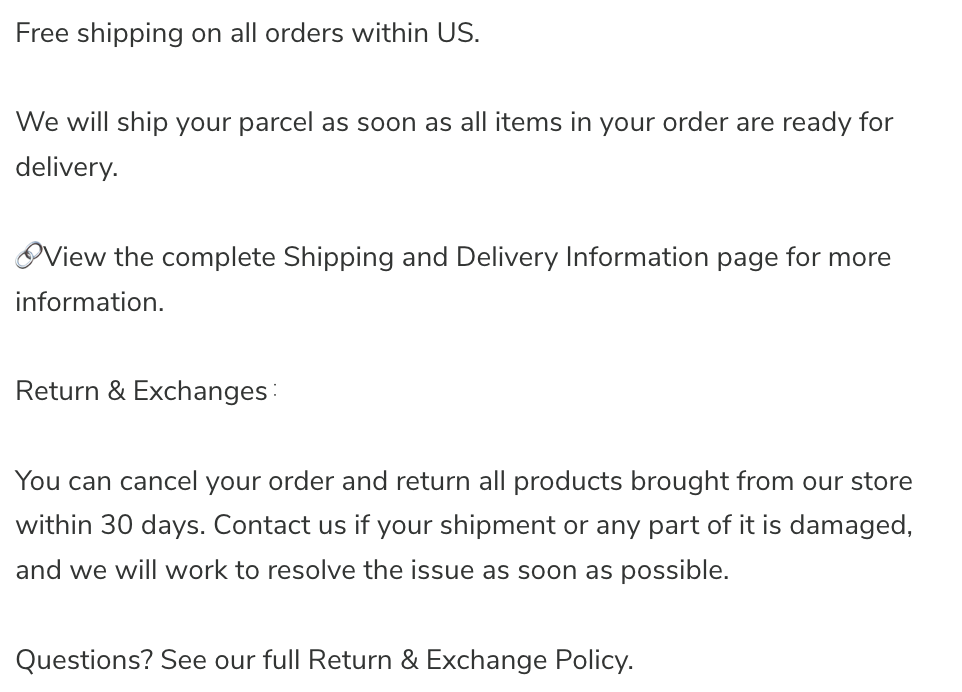The height and width of the screenshot is (692, 962).
Task: Click the word Questions?
Action: pyautogui.click(x=84, y=660)
